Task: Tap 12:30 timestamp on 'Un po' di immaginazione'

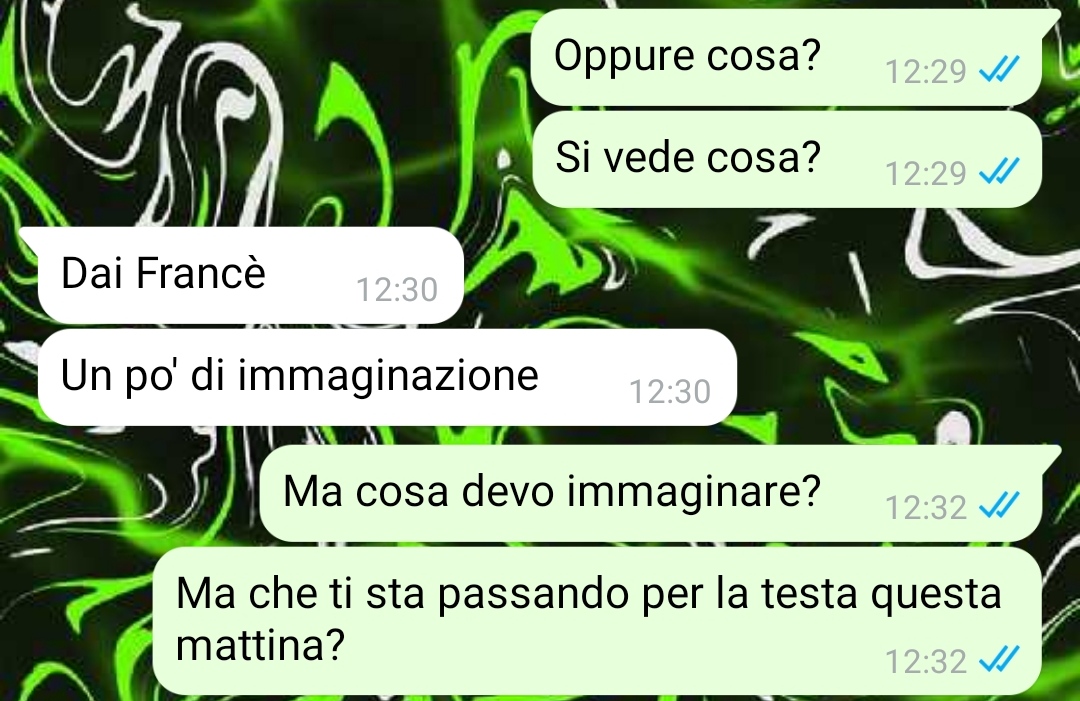Action: (670, 392)
